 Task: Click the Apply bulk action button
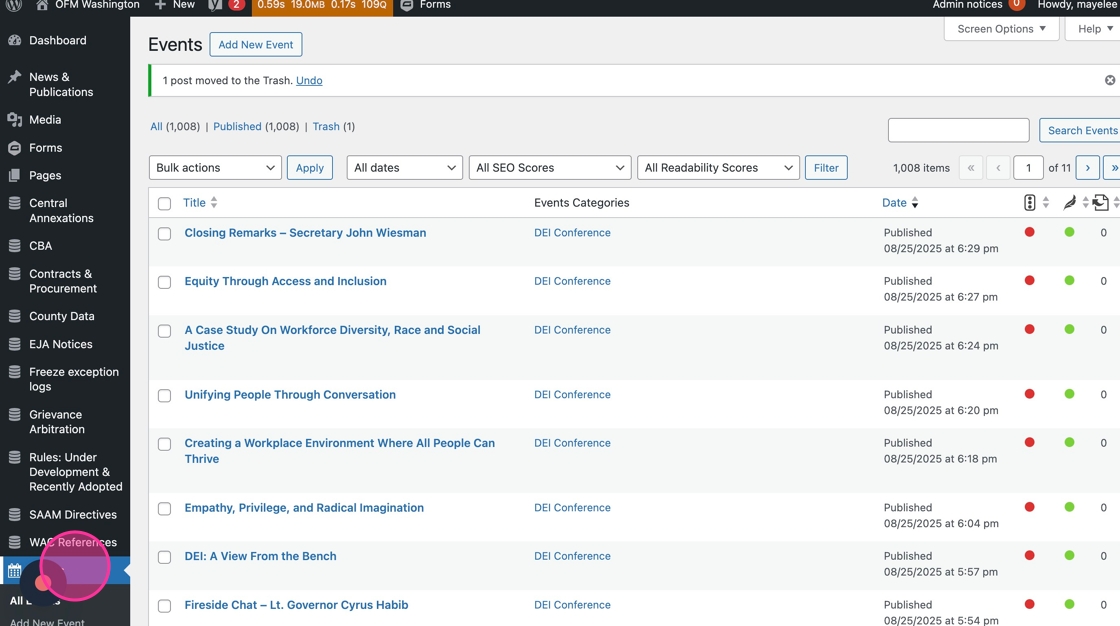(310, 167)
